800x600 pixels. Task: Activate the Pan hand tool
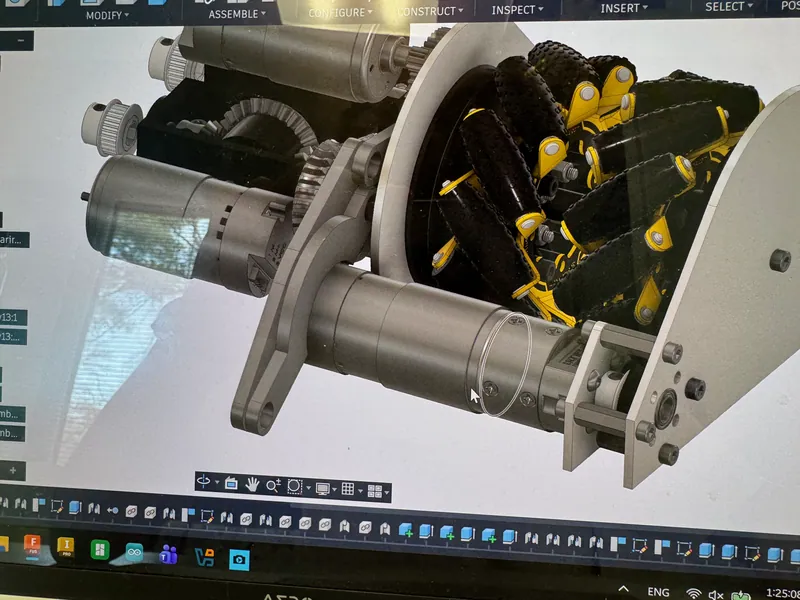pos(252,484)
